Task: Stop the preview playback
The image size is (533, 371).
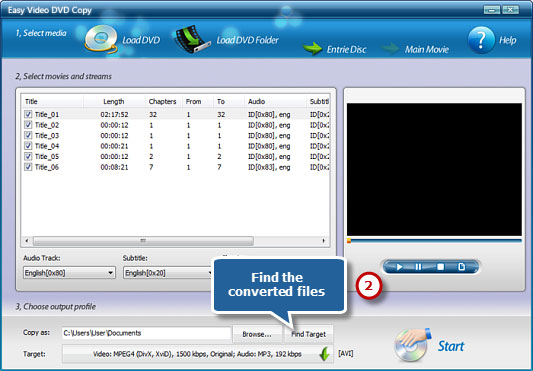Action: pyautogui.click(x=441, y=267)
